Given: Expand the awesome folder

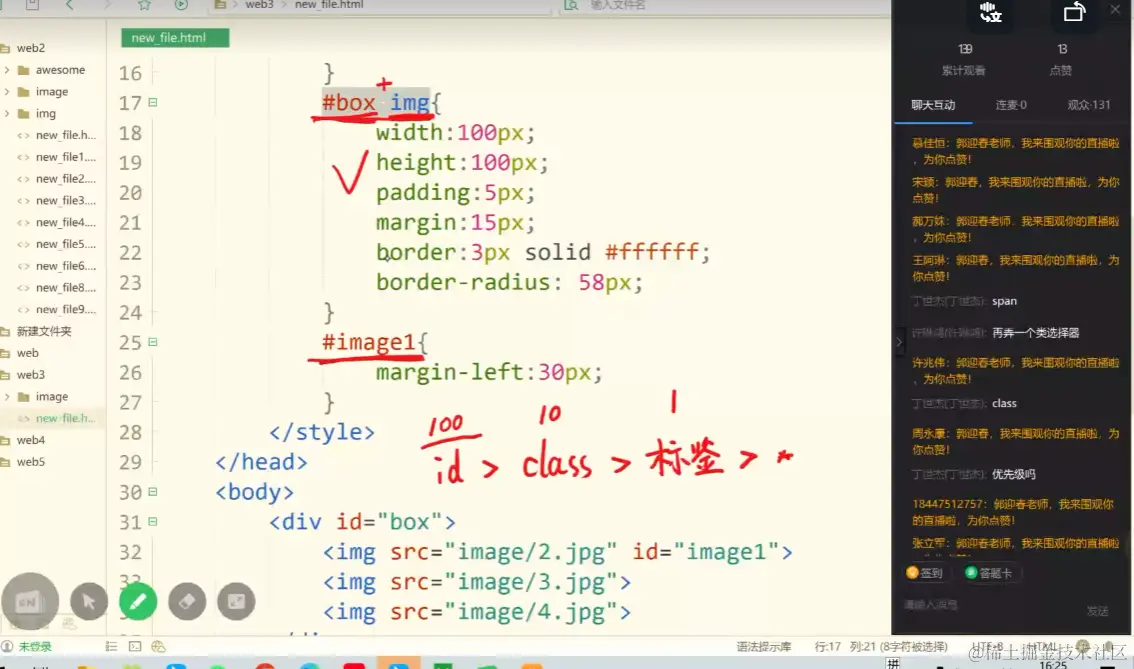Looking at the screenshot, I should [x=7, y=70].
